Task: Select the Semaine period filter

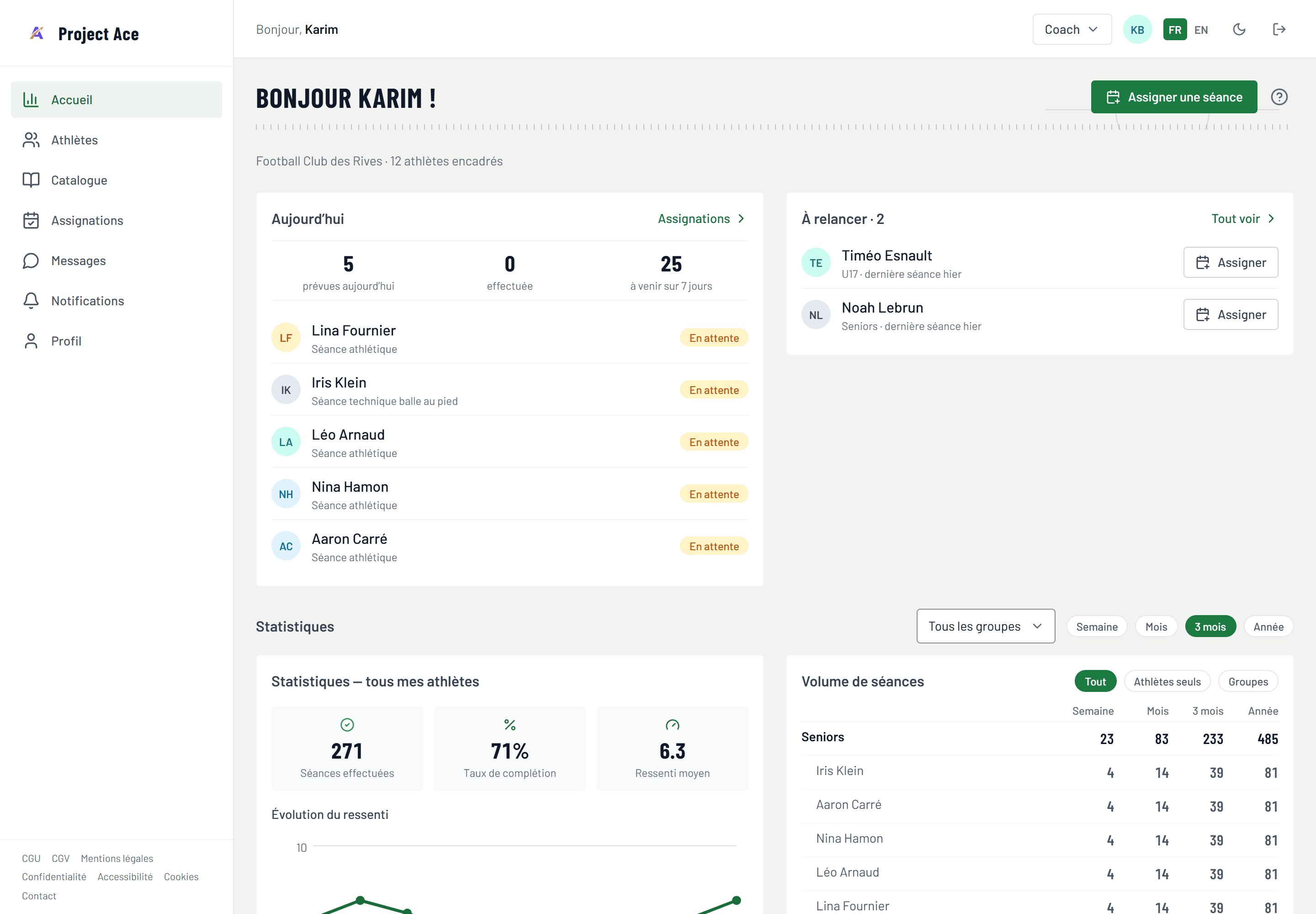Action: tap(1097, 627)
